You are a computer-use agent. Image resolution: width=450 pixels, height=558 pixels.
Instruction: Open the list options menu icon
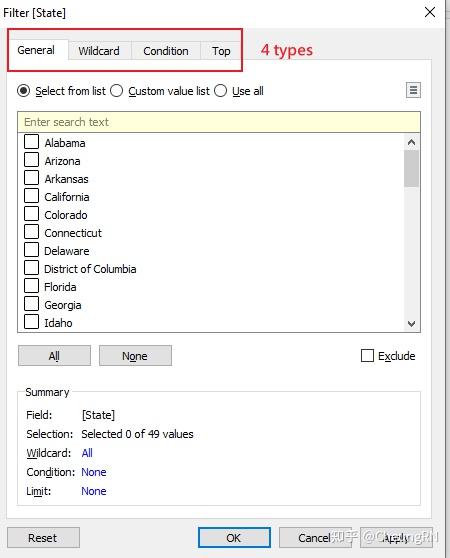click(413, 90)
